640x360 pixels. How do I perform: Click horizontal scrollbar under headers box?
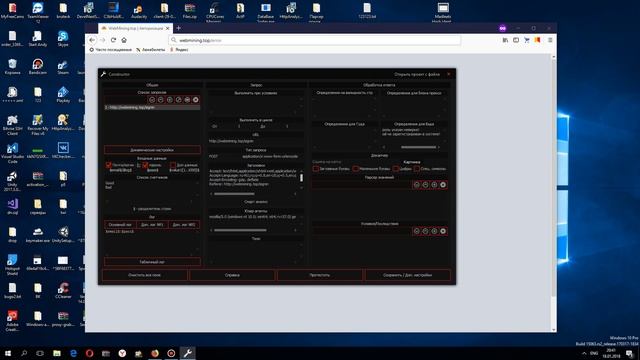(x=234, y=194)
